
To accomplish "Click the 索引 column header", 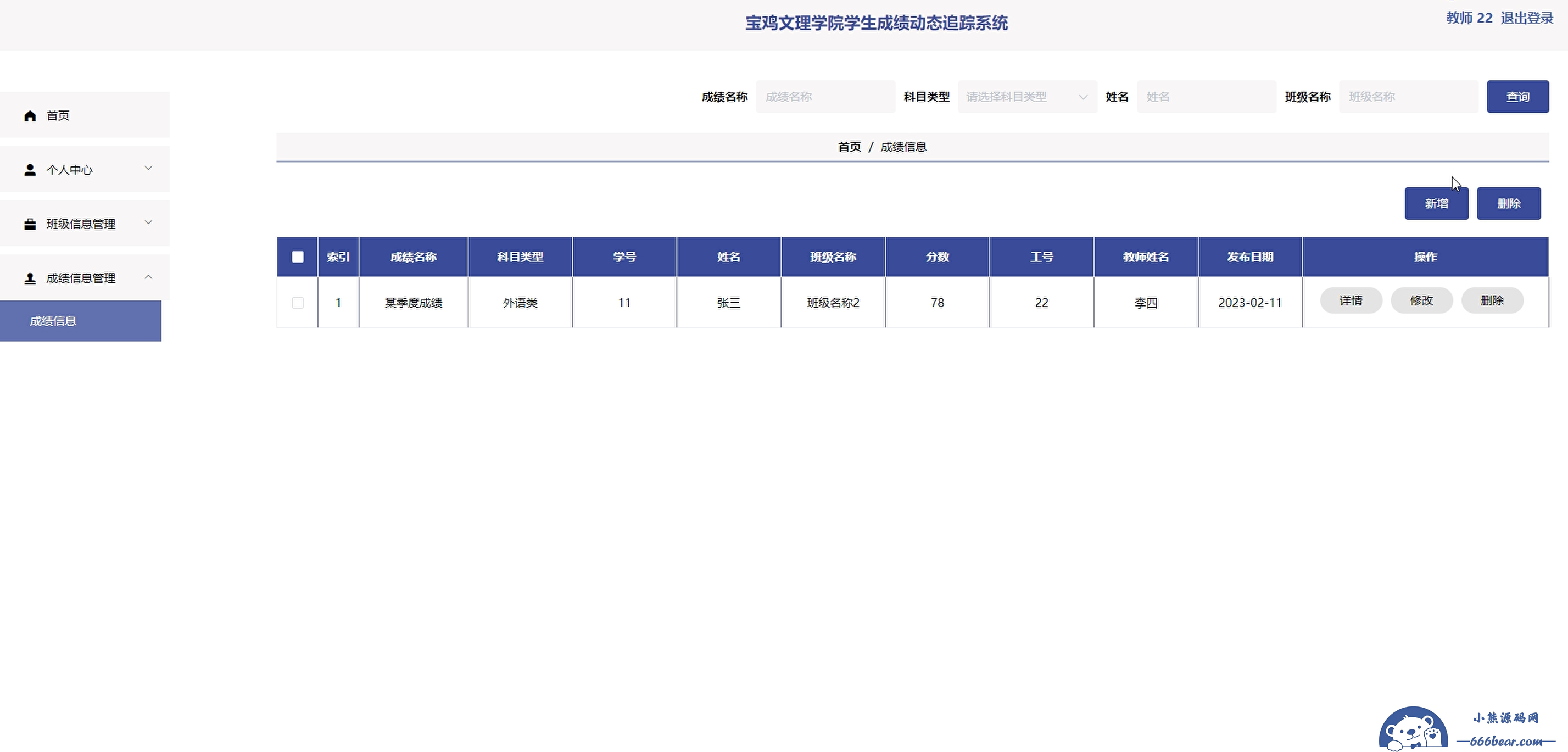I will click(x=338, y=257).
